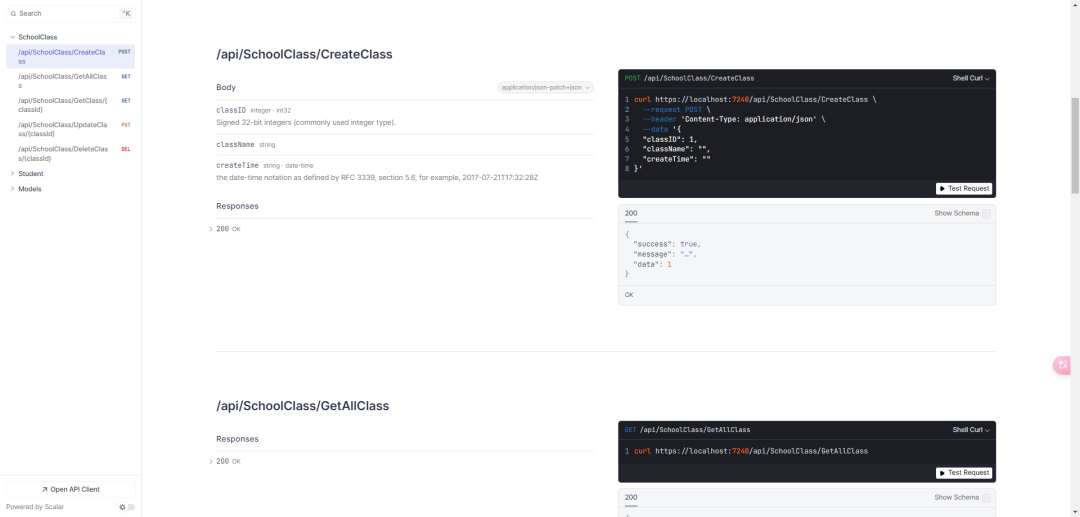Expand the Student section in sidebar
The height and width of the screenshot is (517, 1080).
tap(31, 173)
